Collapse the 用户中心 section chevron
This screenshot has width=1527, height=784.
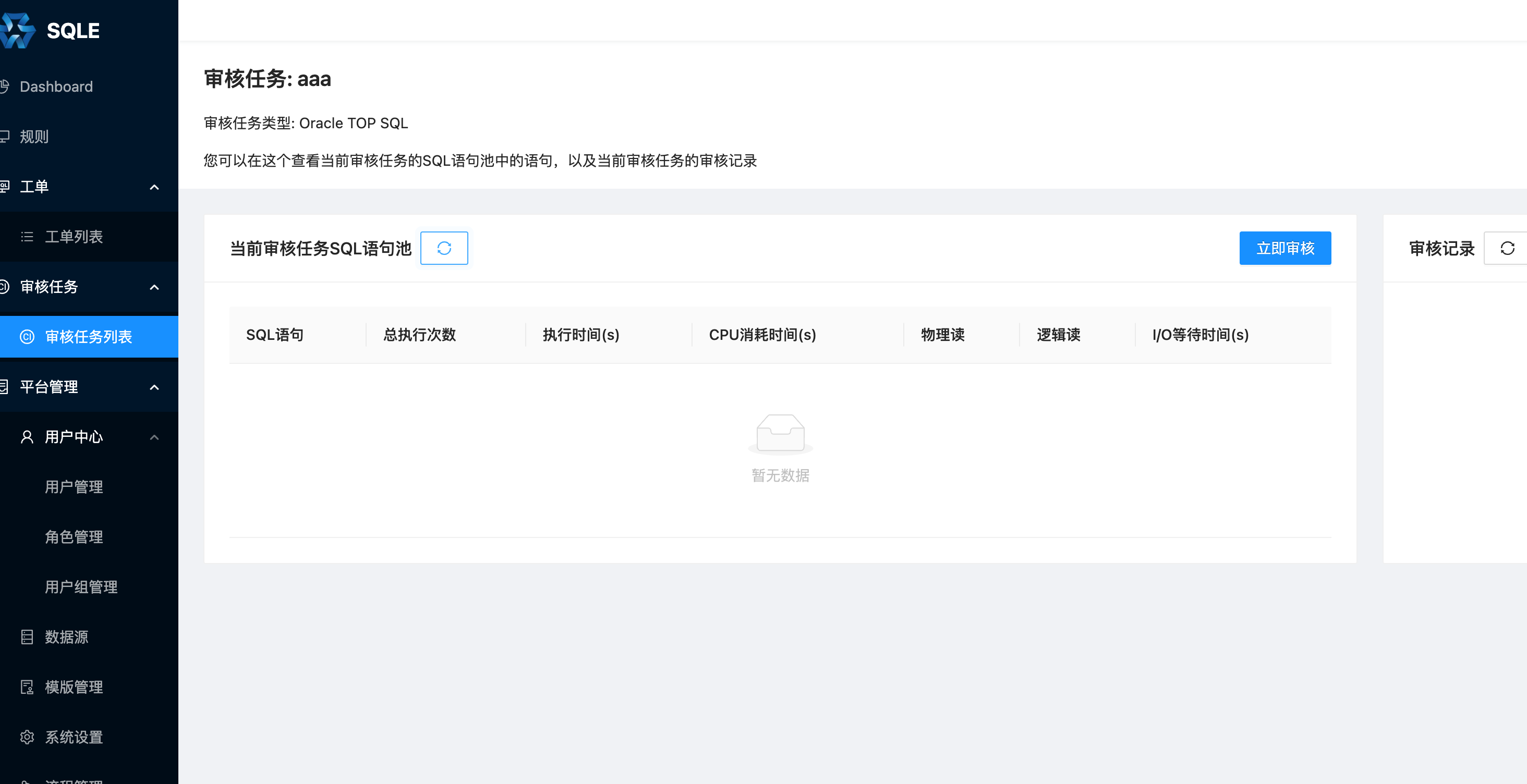(x=155, y=437)
